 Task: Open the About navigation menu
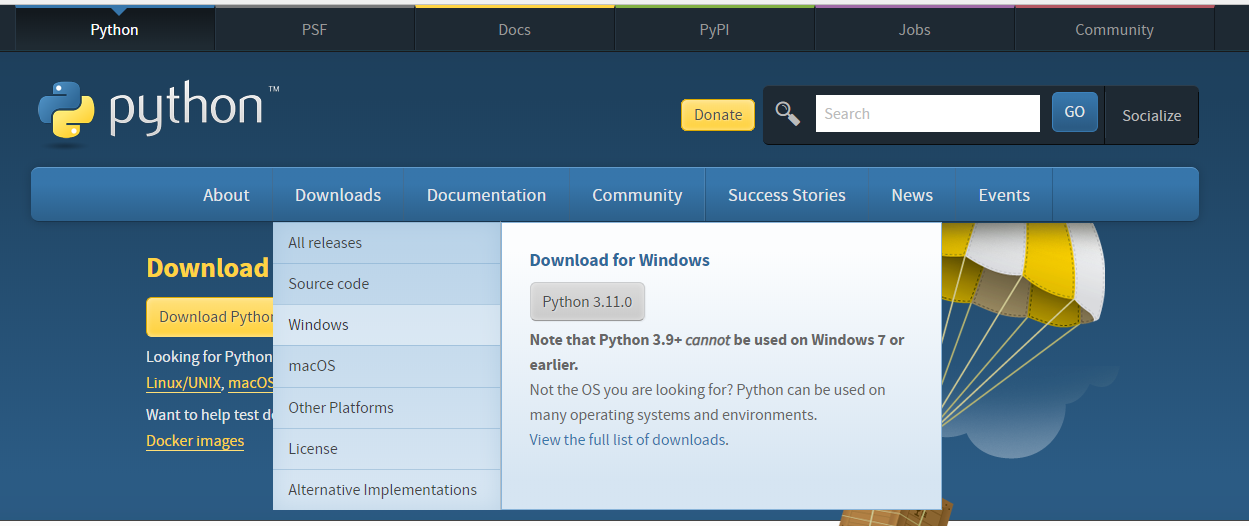[226, 196]
